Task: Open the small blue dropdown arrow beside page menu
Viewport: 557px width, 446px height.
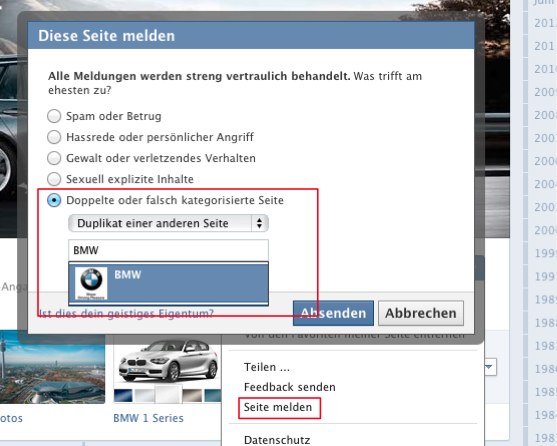Action: (490, 367)
